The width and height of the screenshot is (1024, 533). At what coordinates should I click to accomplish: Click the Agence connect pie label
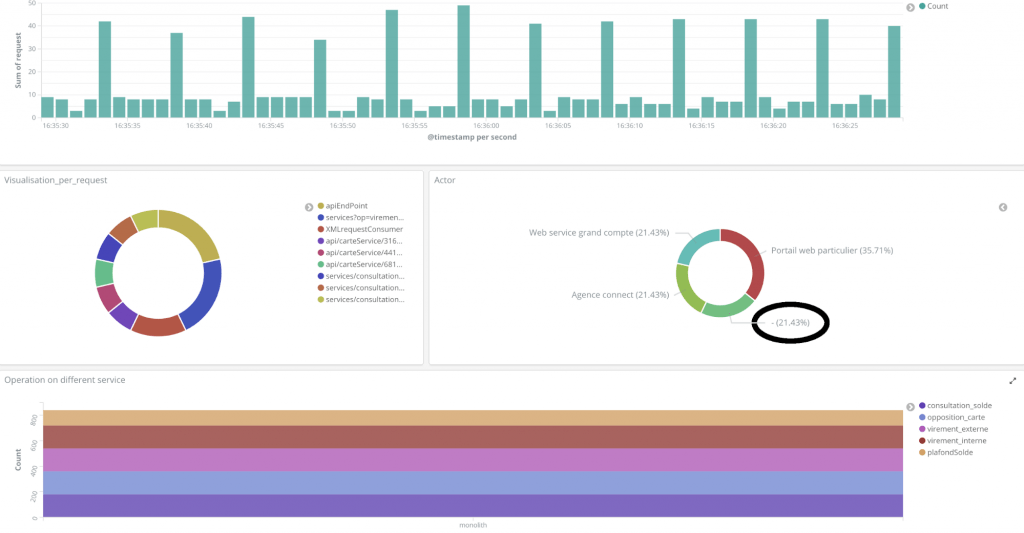tap(619, 295)
